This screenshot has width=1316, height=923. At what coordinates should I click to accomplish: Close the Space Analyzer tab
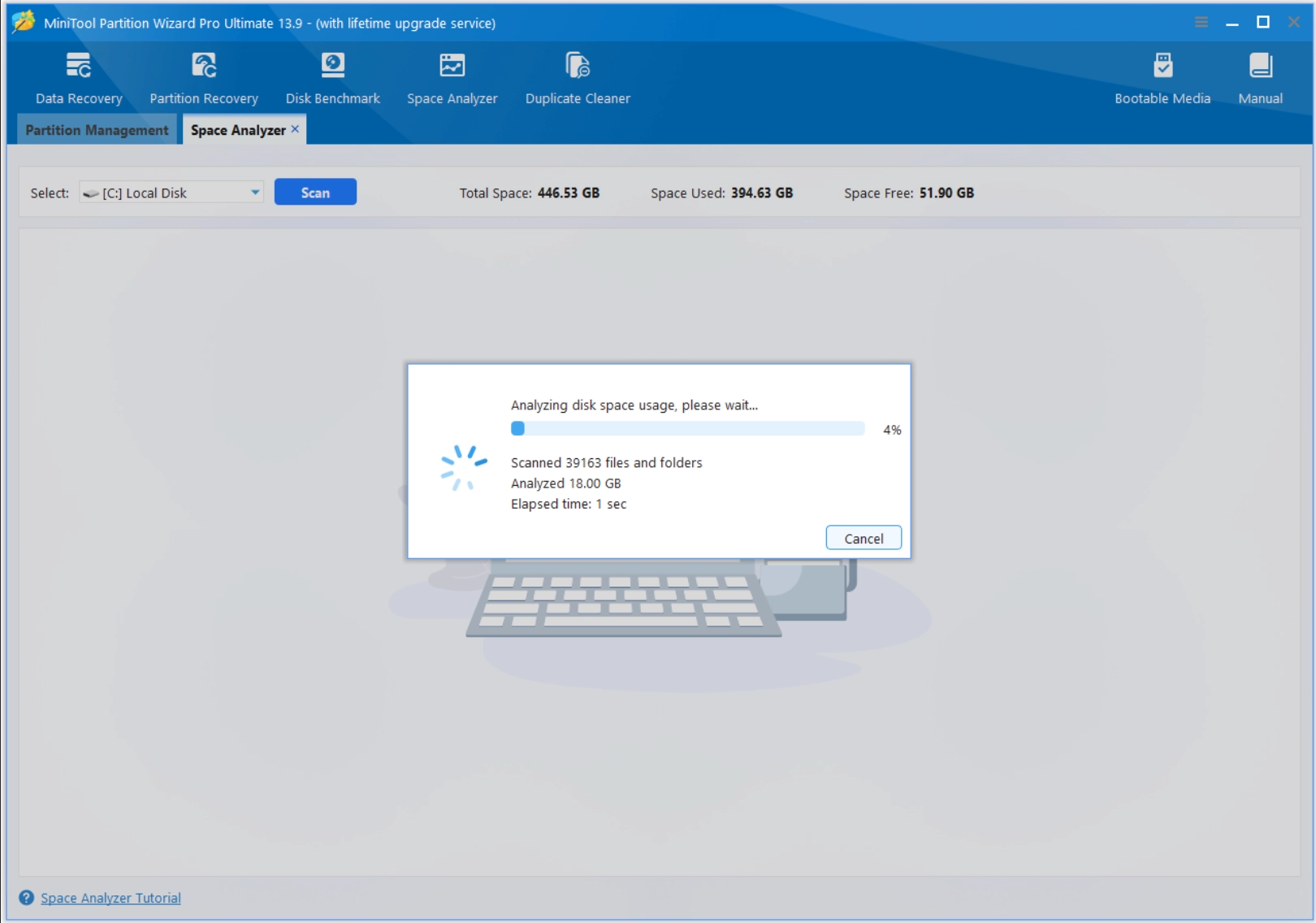pos(295,128)
